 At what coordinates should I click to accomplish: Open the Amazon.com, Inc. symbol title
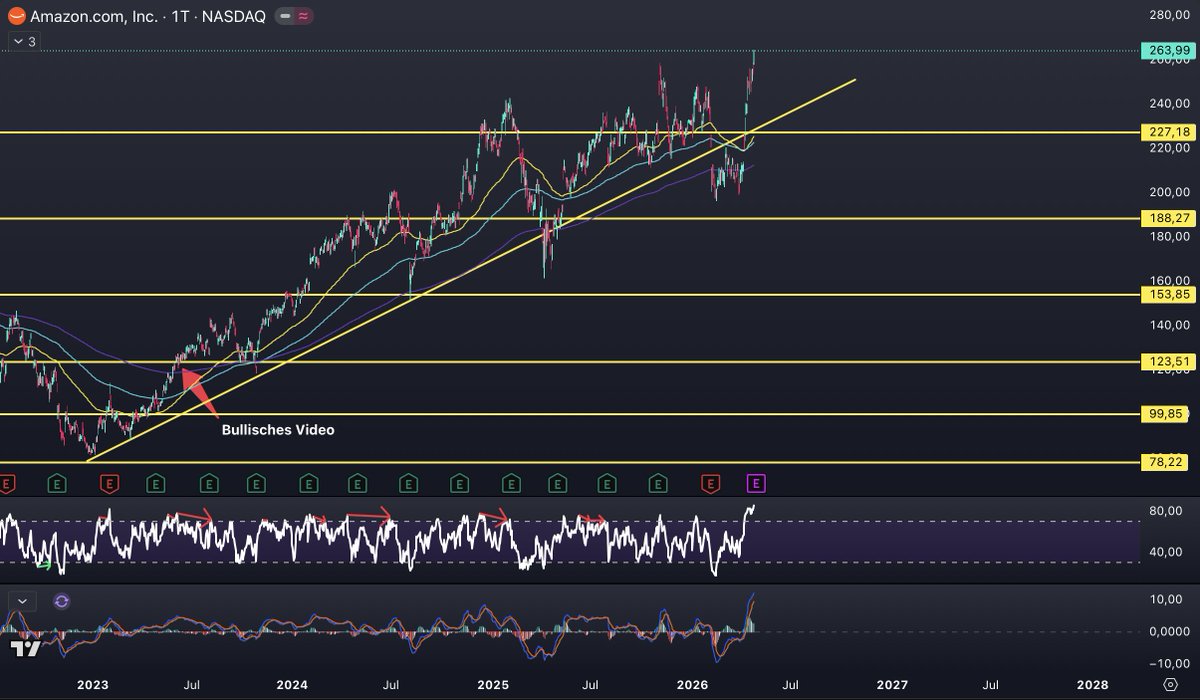pos(92,17)
